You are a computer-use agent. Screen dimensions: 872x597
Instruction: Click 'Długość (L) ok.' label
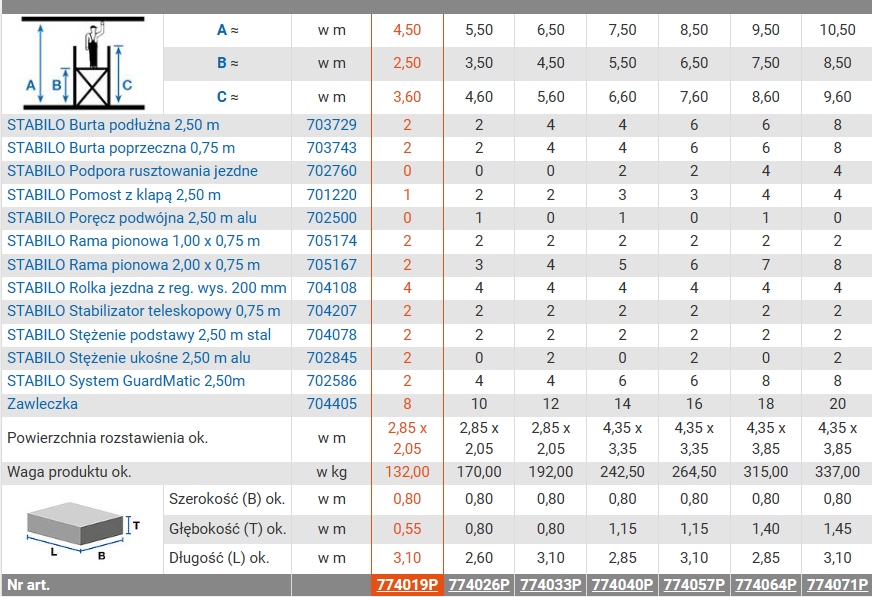pyautogui.click(x=219, y=558)
